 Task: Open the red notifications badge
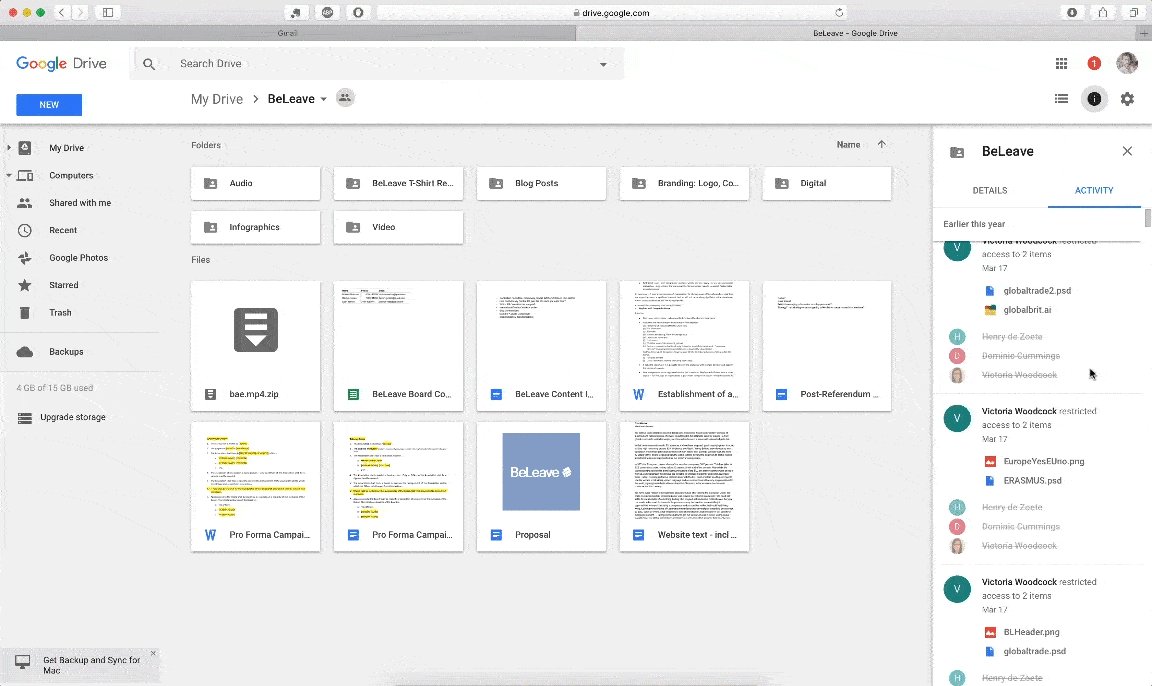tap(1093, 64)
